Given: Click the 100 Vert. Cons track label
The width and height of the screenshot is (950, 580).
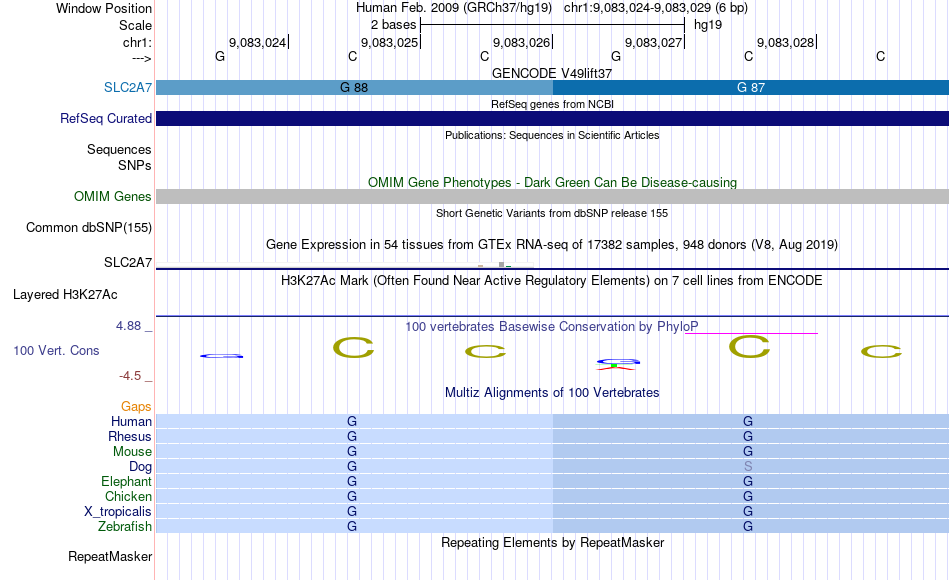Looking at the screenshot, I should (x=56, y=350).
